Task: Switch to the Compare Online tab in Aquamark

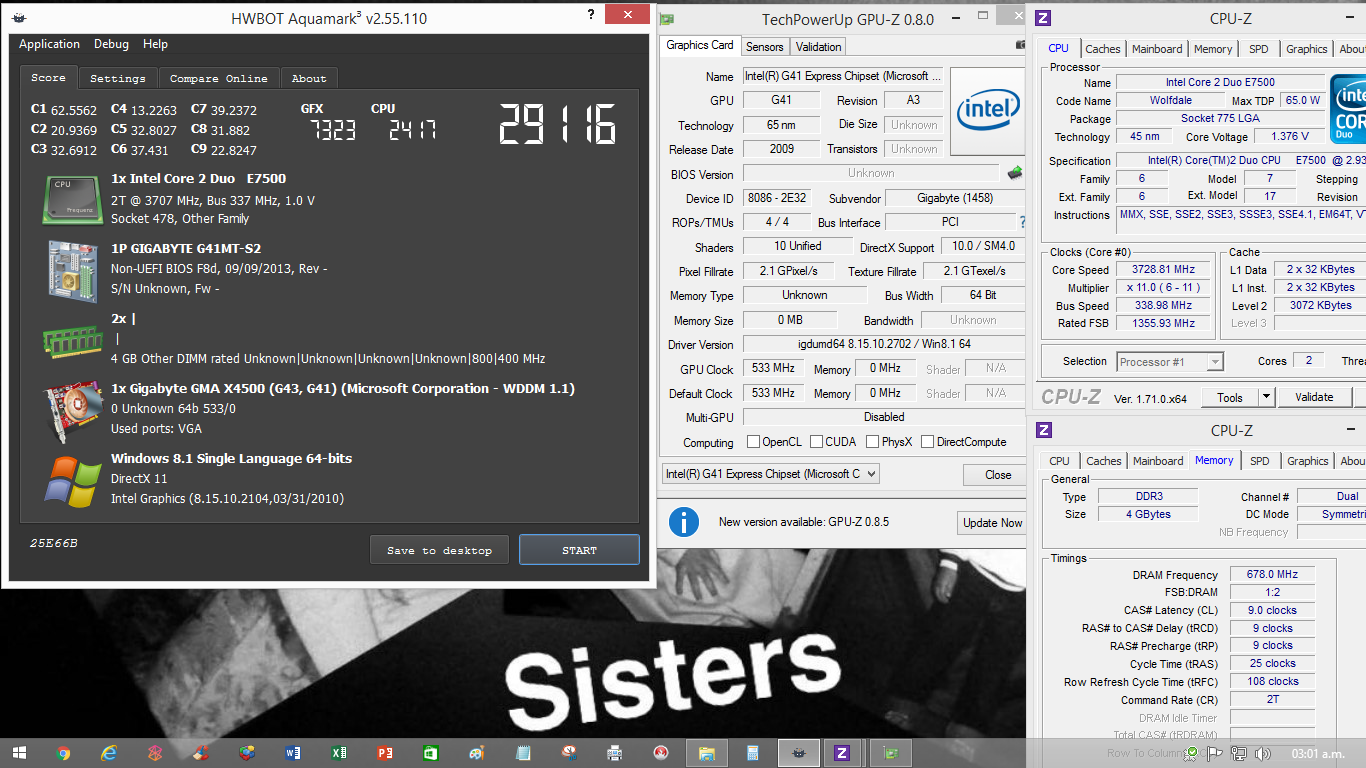Action: (x=218, y=78)
